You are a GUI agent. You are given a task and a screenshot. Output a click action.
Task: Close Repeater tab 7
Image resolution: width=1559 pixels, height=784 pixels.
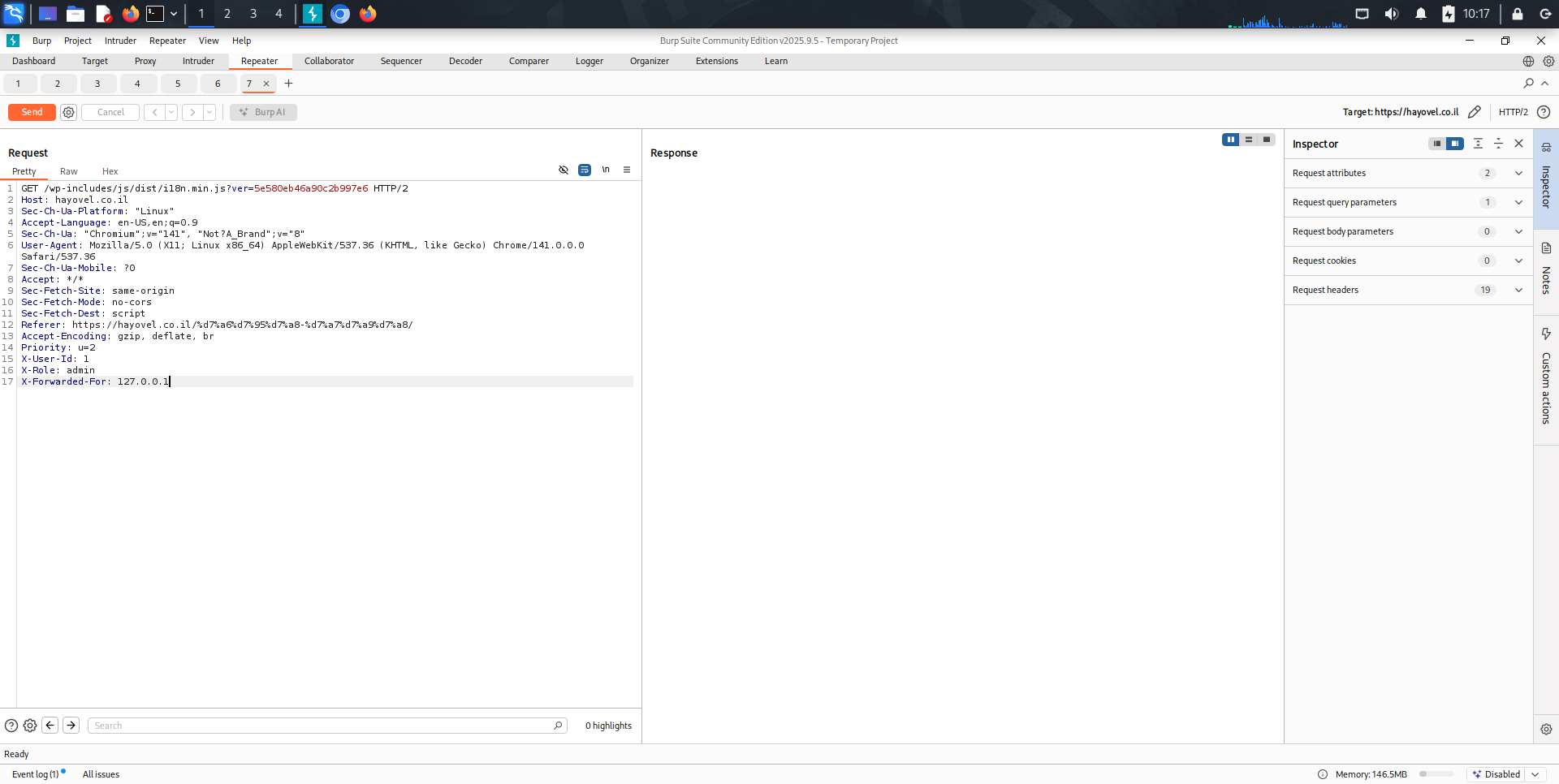point(266,84)
